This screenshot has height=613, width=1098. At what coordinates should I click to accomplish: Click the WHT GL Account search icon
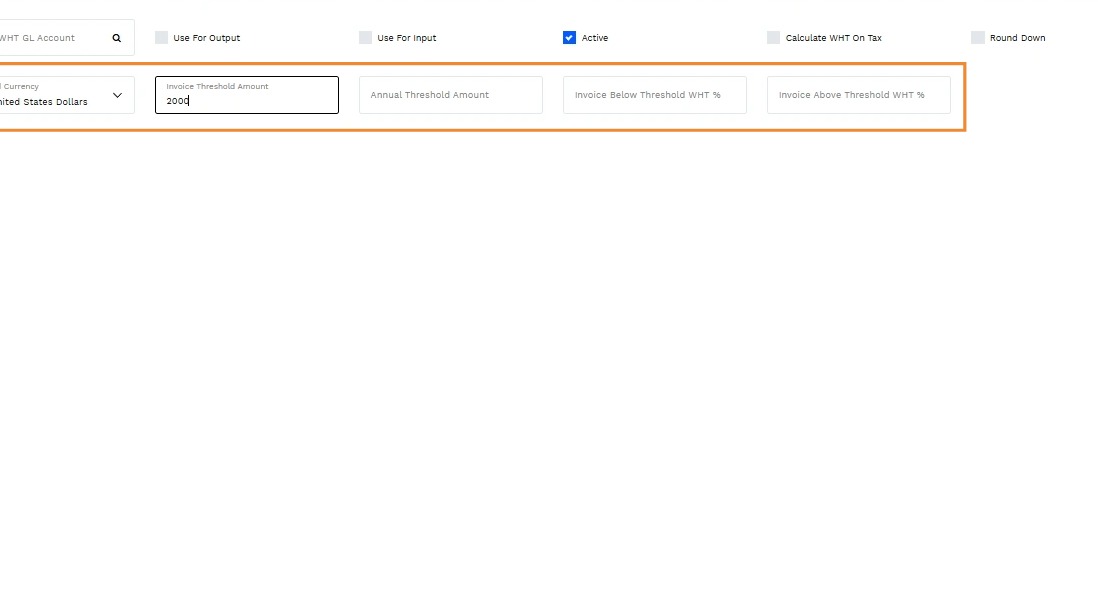pos(117,38)
